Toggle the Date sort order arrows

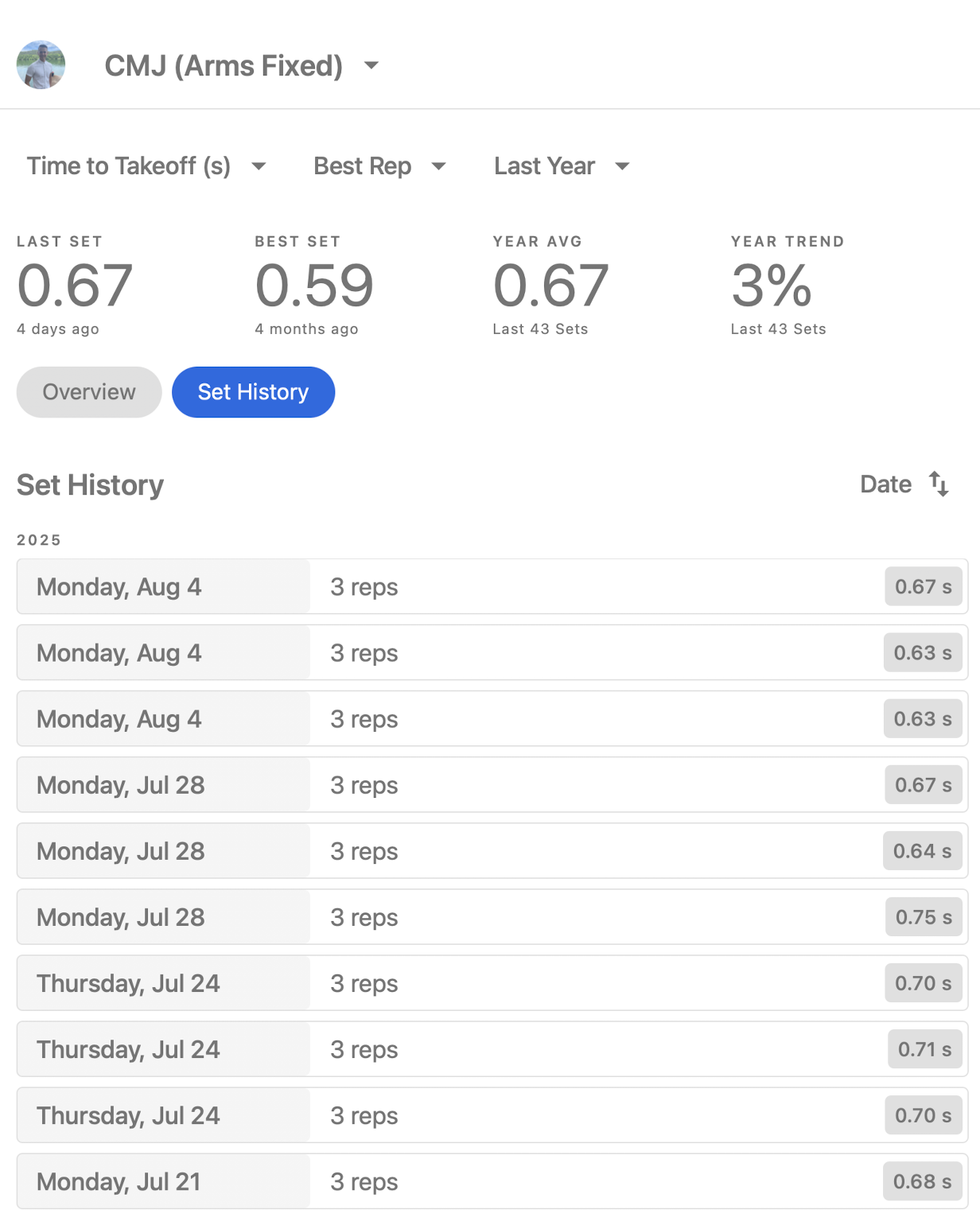[x=939, y=484]
